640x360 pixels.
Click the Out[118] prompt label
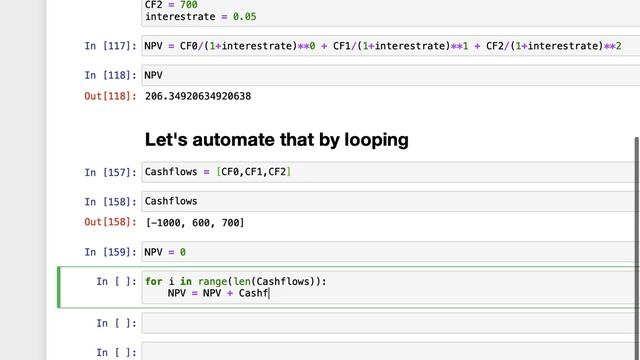click(110, 96)
